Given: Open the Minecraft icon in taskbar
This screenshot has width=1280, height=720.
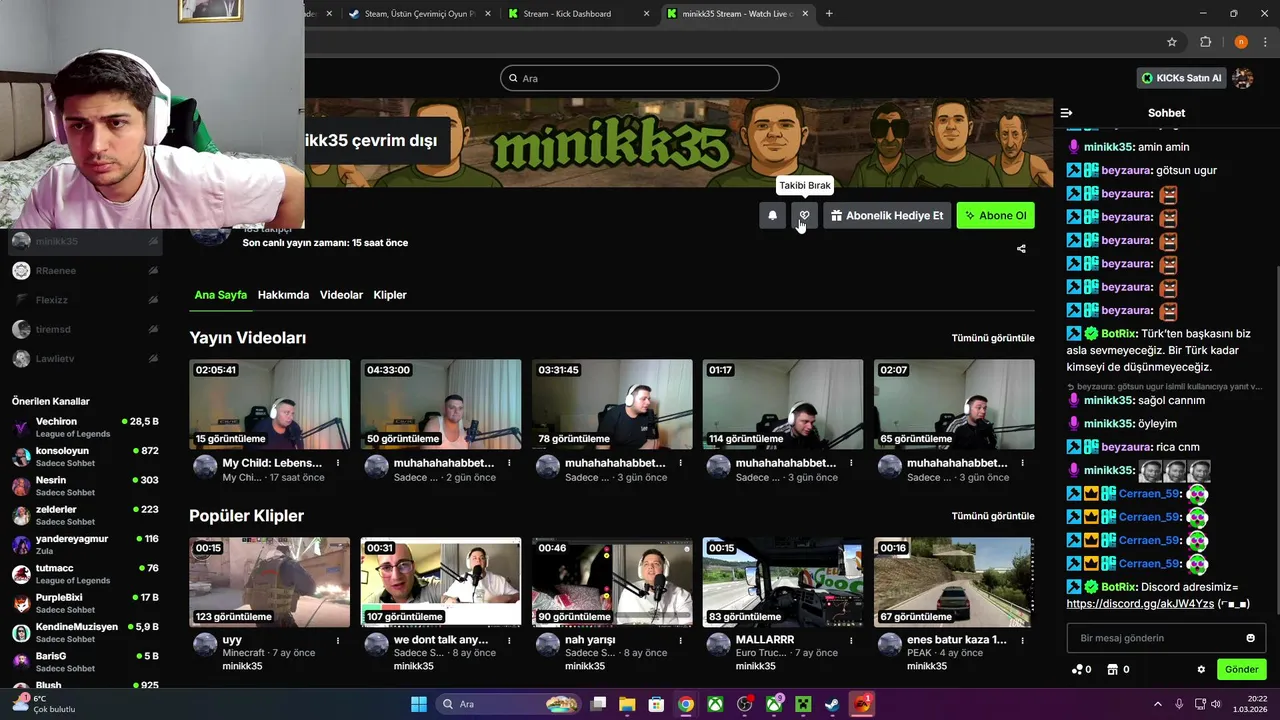Looking at the screenshot, I should tap(803, 704).
